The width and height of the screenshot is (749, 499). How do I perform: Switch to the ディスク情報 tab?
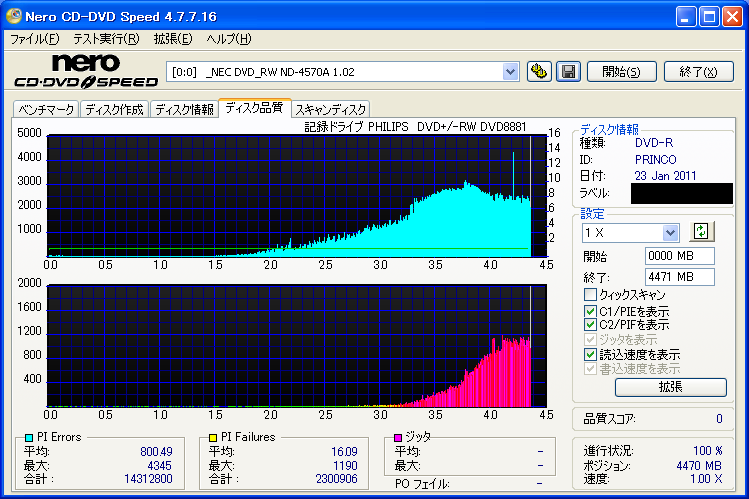pyautogui.click(x=184, y=109)
